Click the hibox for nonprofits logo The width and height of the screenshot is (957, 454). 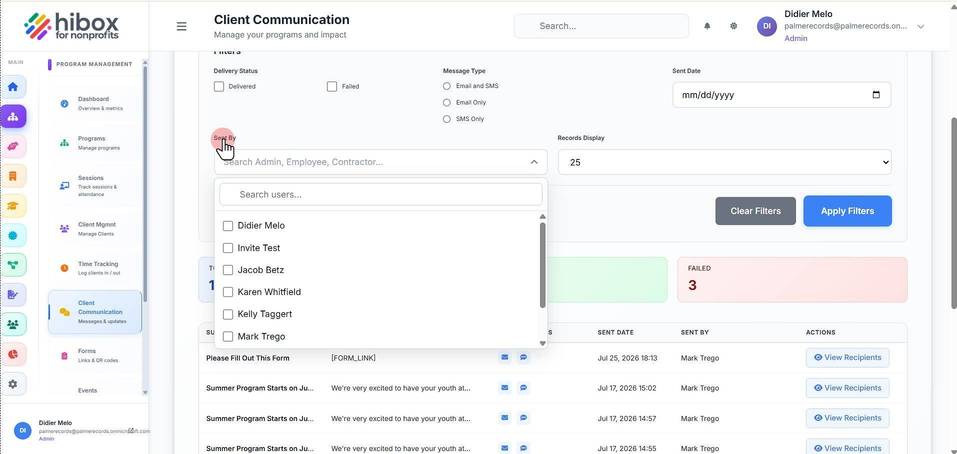tap(71, 26)
